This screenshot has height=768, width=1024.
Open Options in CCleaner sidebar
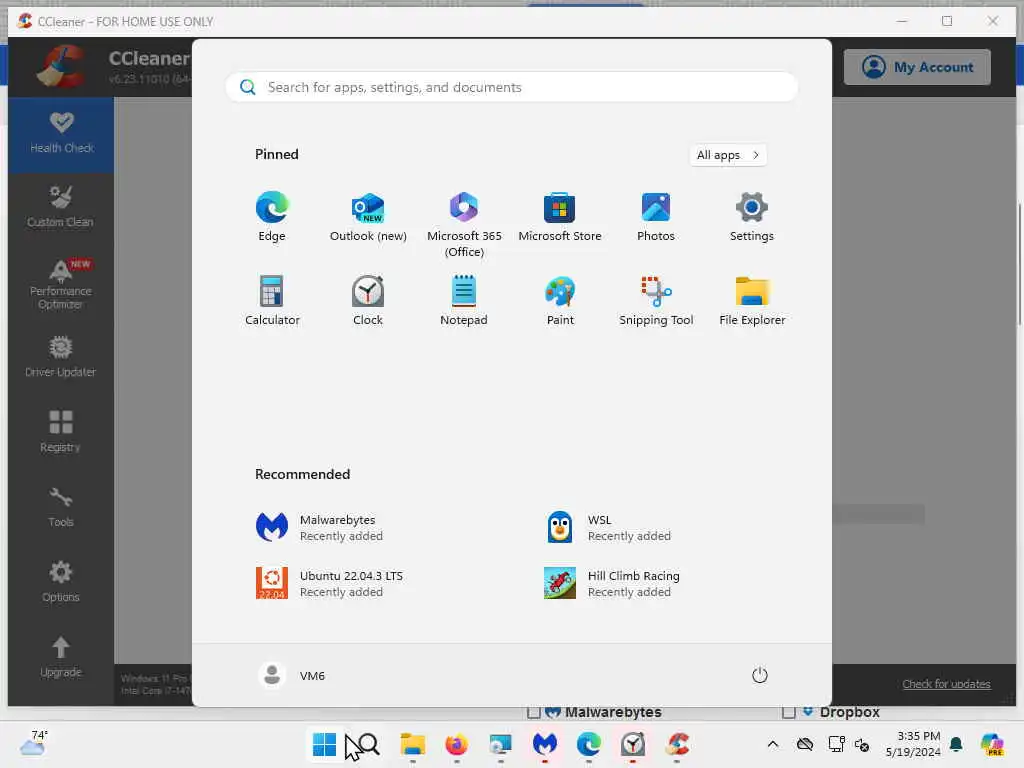[61, 582]
